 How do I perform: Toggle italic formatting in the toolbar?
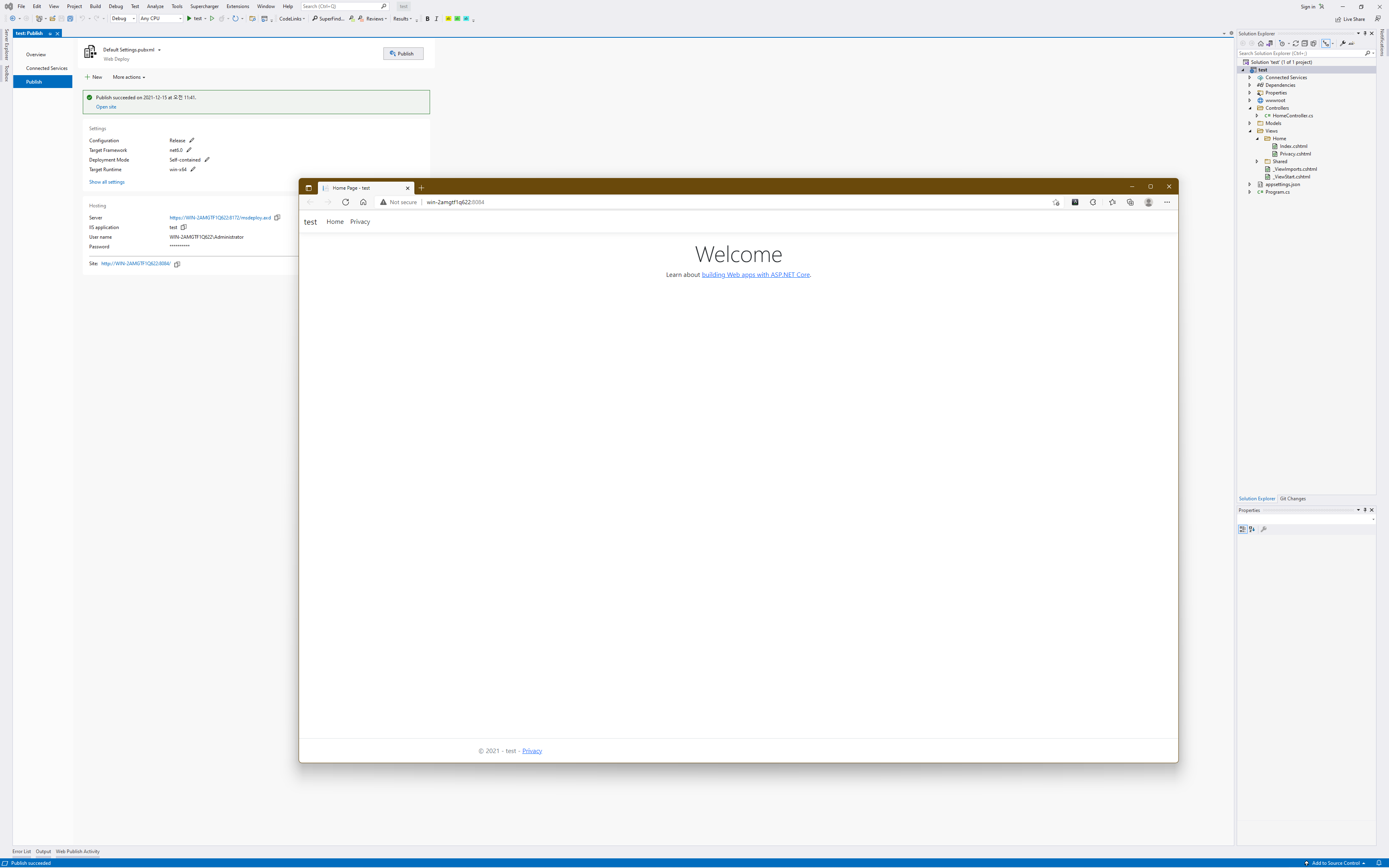pyautogui.click(x=436, y=18)
